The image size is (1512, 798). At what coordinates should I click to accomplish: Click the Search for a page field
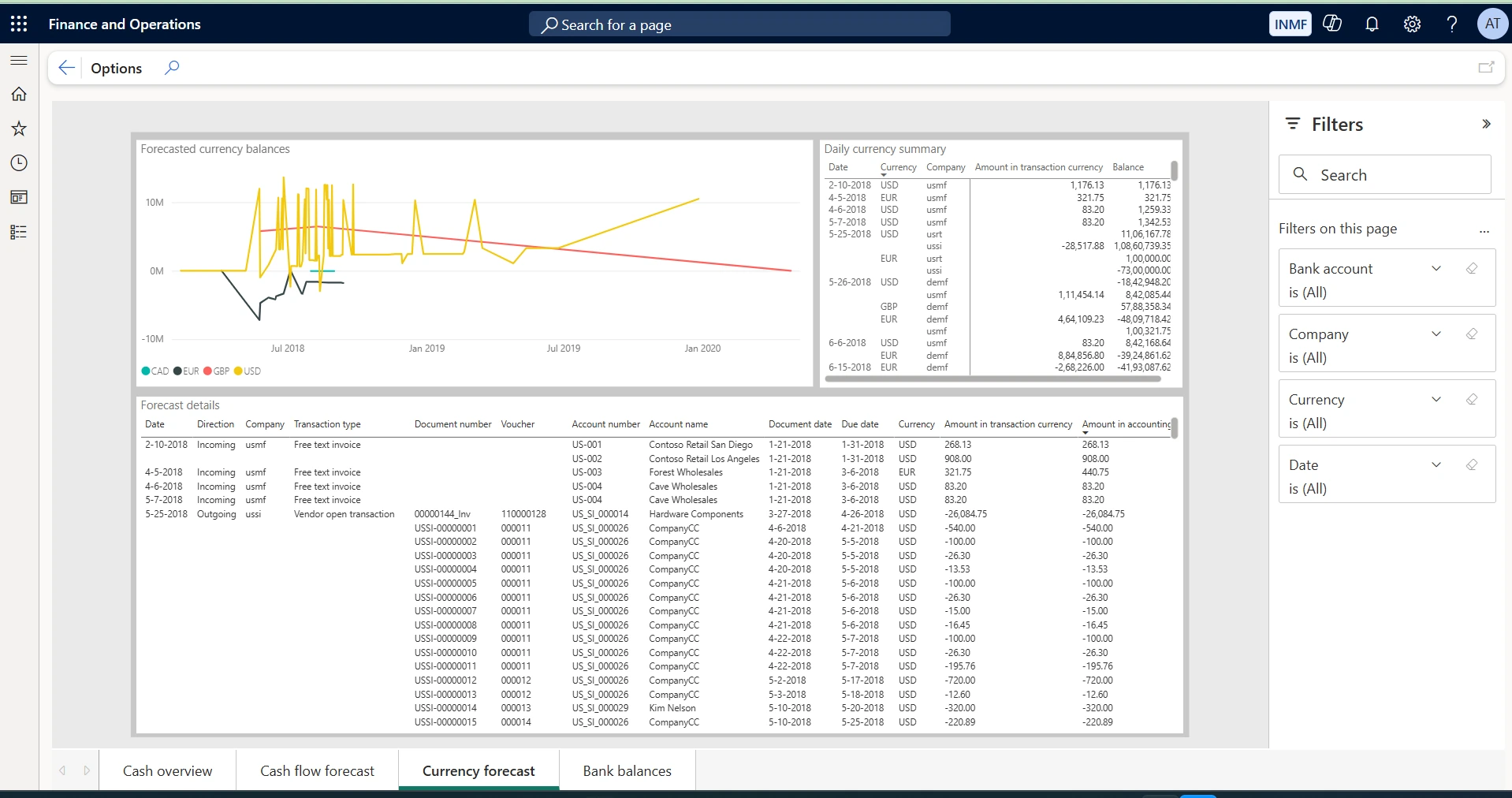point(739,24)
